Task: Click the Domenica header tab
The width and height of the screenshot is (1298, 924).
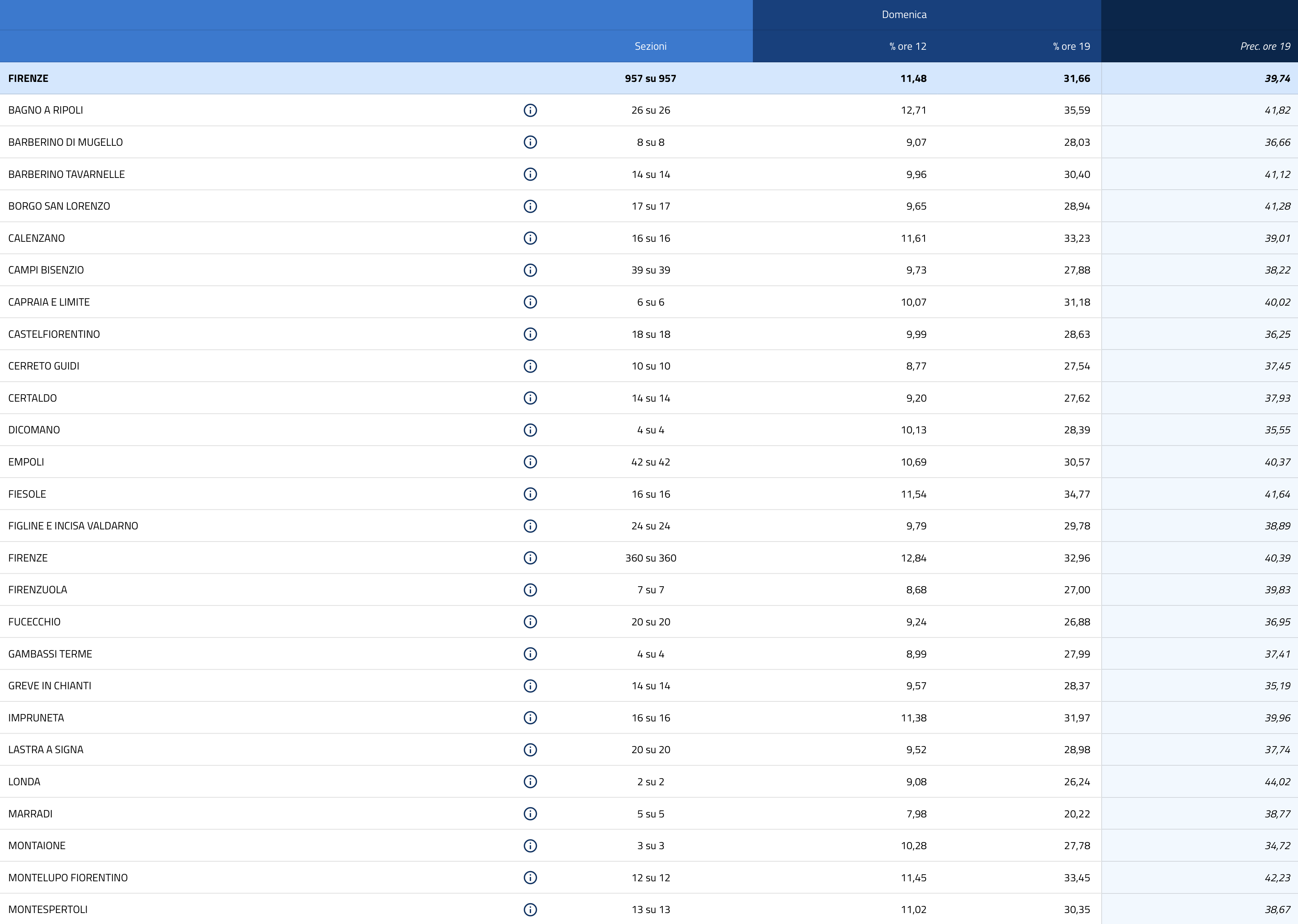Action: pos(904,15)
